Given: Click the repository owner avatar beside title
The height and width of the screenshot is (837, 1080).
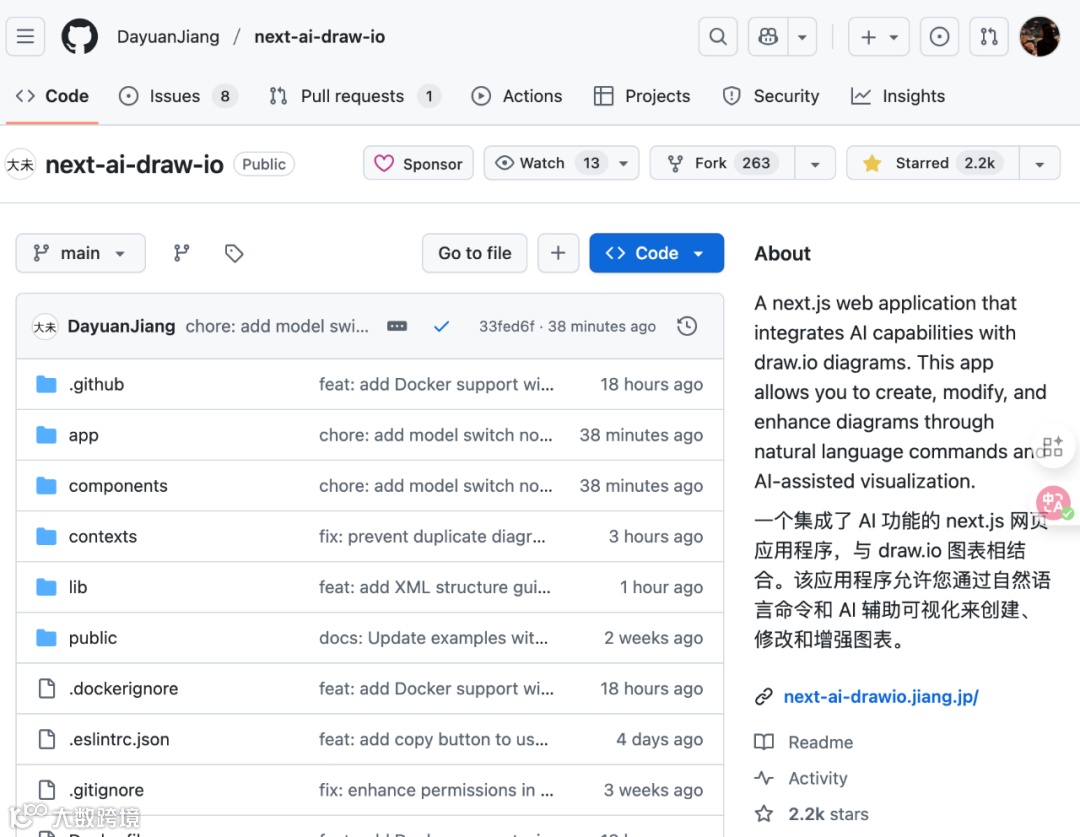Looking at the screenshot, I should click(21, 164).
